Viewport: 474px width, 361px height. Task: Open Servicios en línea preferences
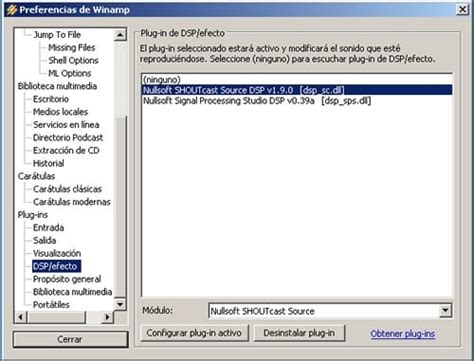point(66,125)
